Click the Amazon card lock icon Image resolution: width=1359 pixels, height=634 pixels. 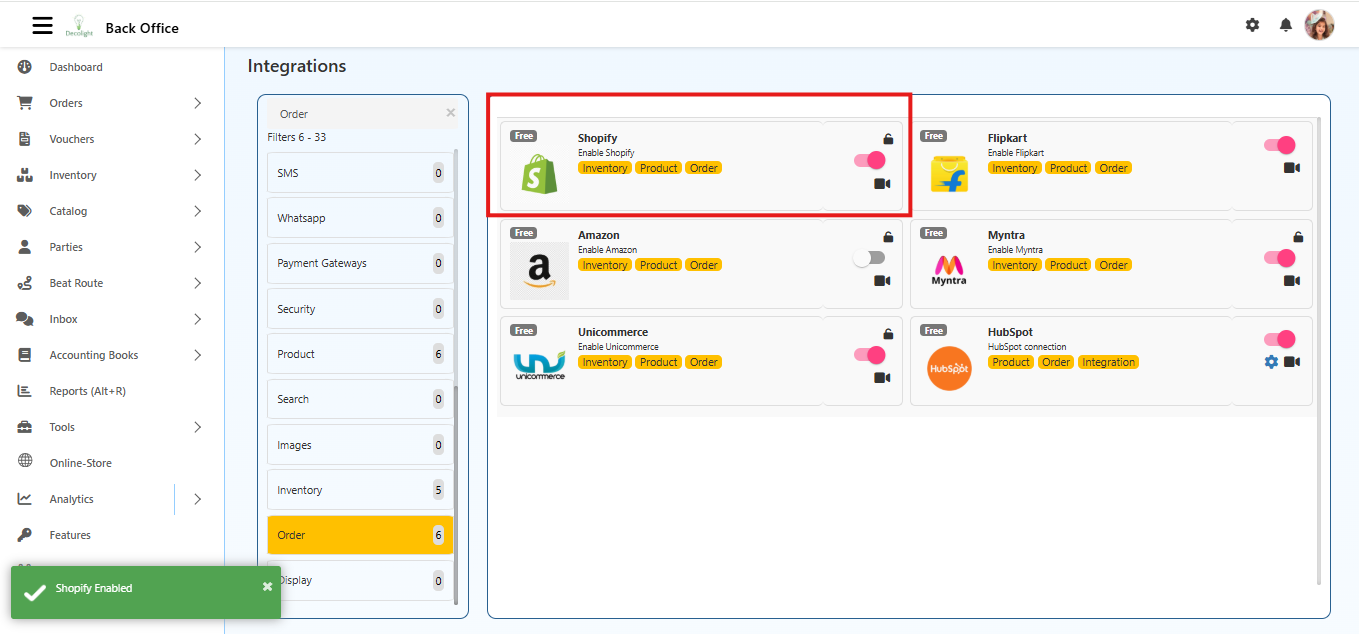tap(887, 235)
